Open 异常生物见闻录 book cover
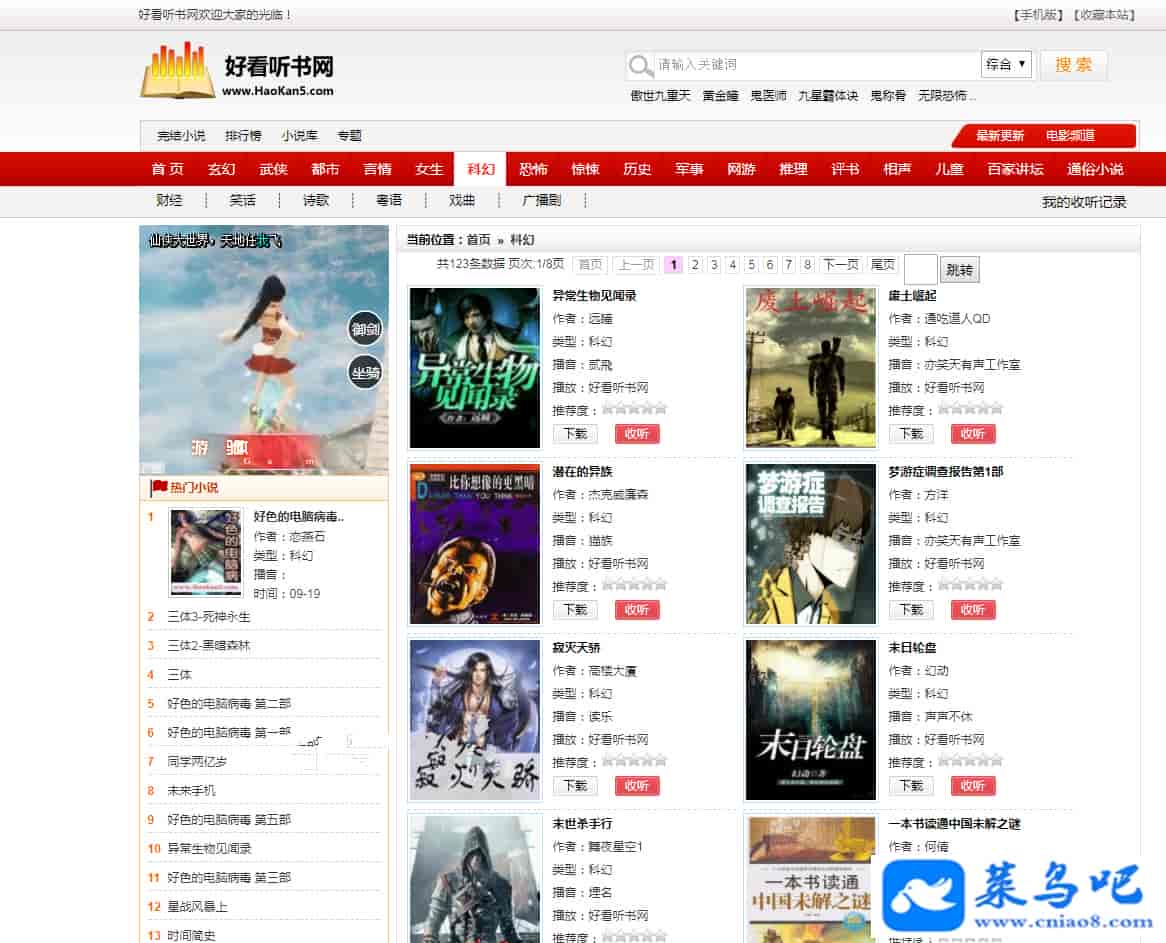This screenshot has height=943, width=1166. pyautogui.click(x=474, y=368)
